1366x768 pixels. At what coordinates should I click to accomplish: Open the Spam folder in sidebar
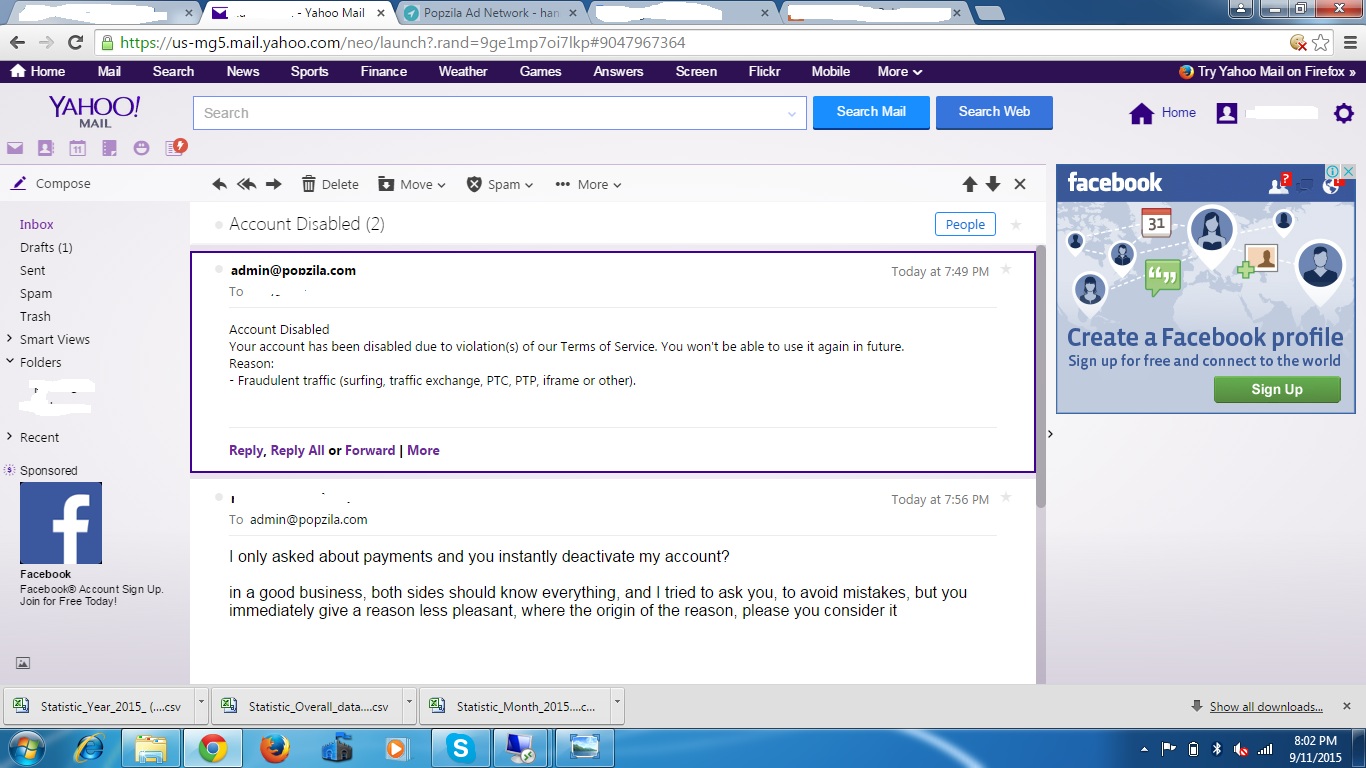click(36, 293)
